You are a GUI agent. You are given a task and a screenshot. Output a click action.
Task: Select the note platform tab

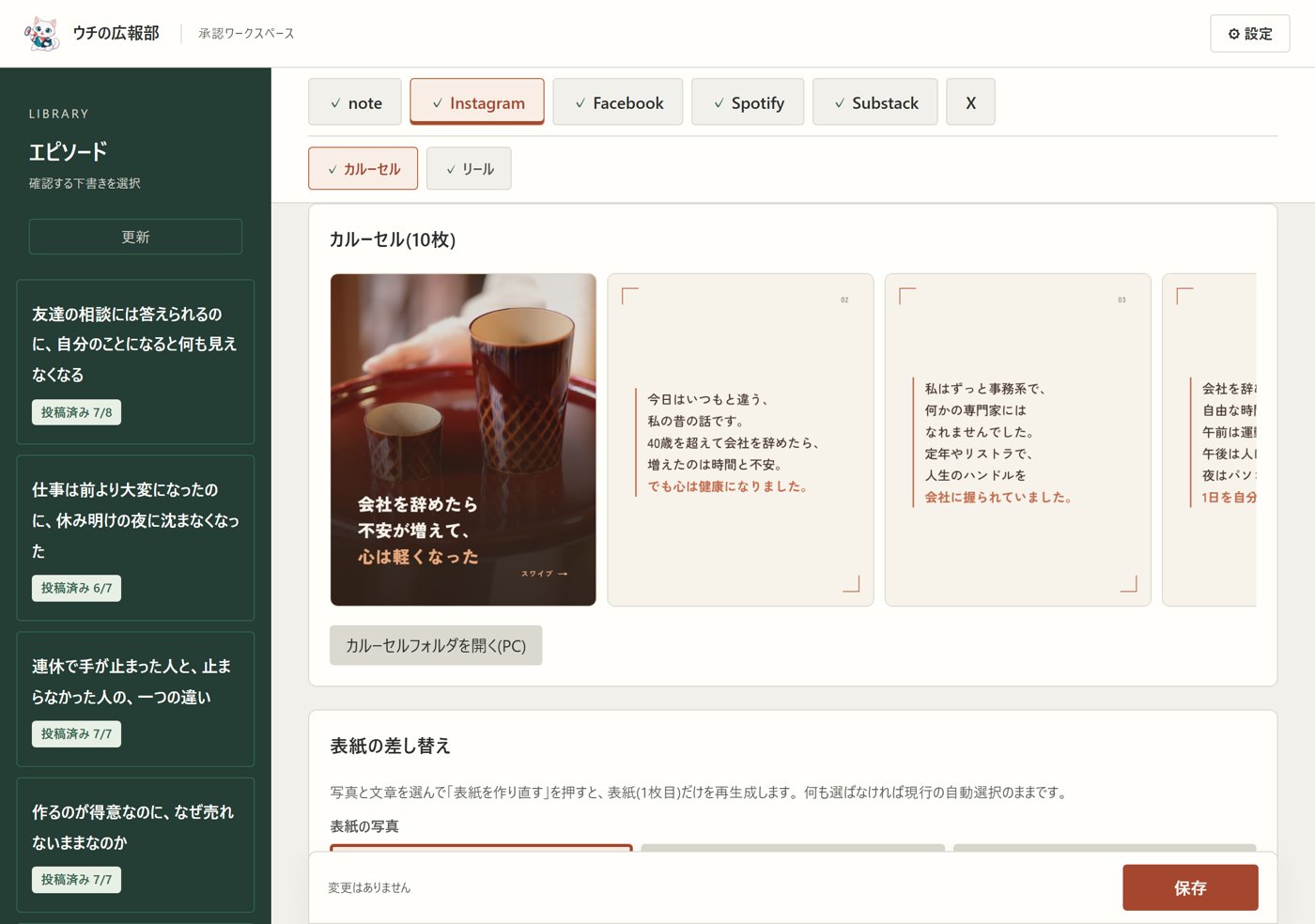[355, 102]
